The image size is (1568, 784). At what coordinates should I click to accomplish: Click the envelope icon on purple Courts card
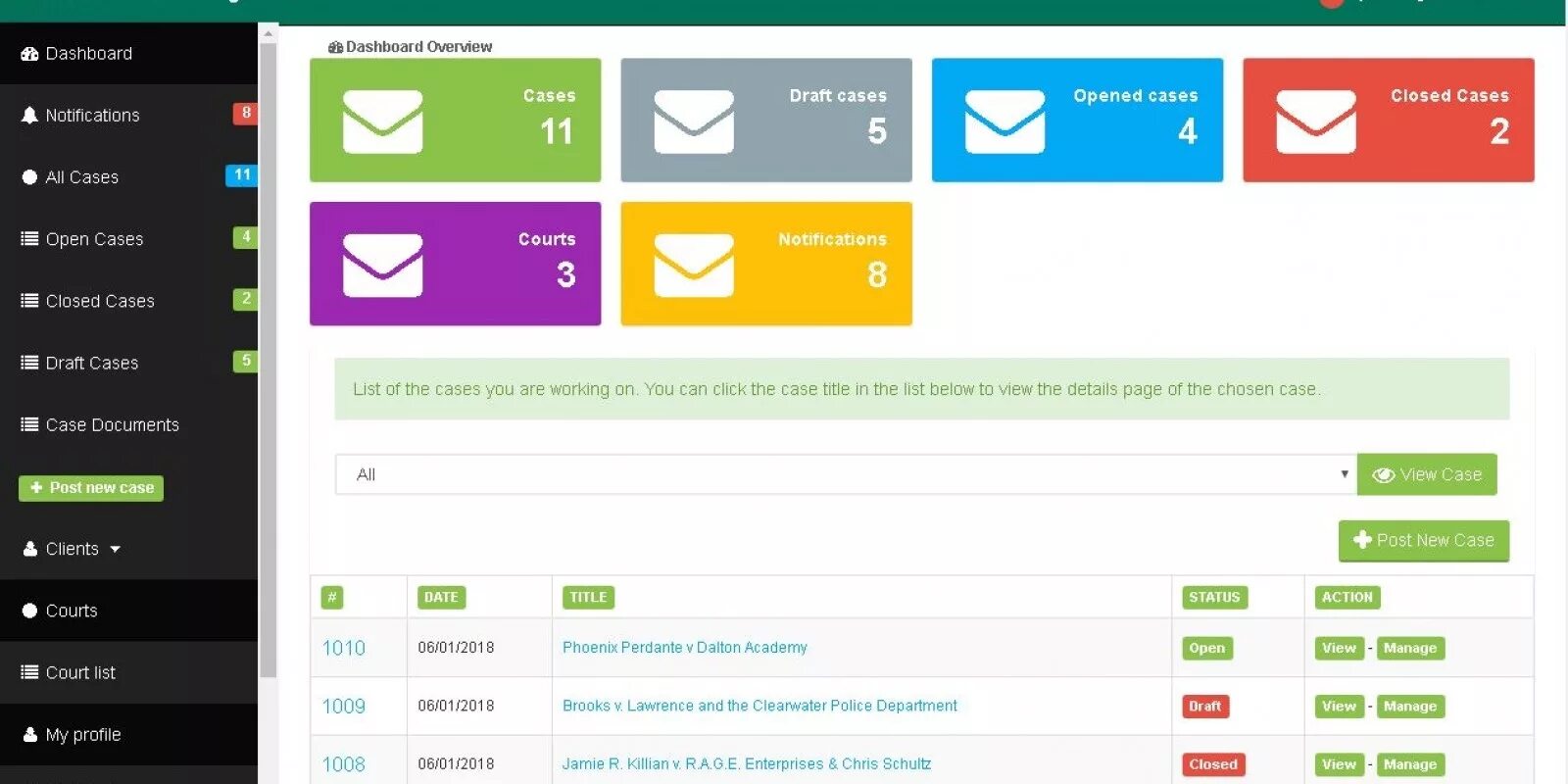(382, 266)
